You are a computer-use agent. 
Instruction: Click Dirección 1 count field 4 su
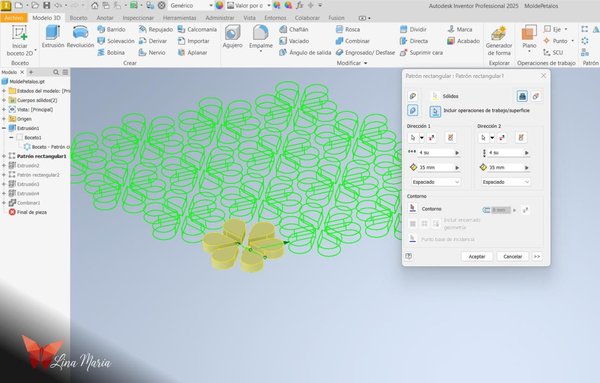pyautogui.click(x=436, y=153)
